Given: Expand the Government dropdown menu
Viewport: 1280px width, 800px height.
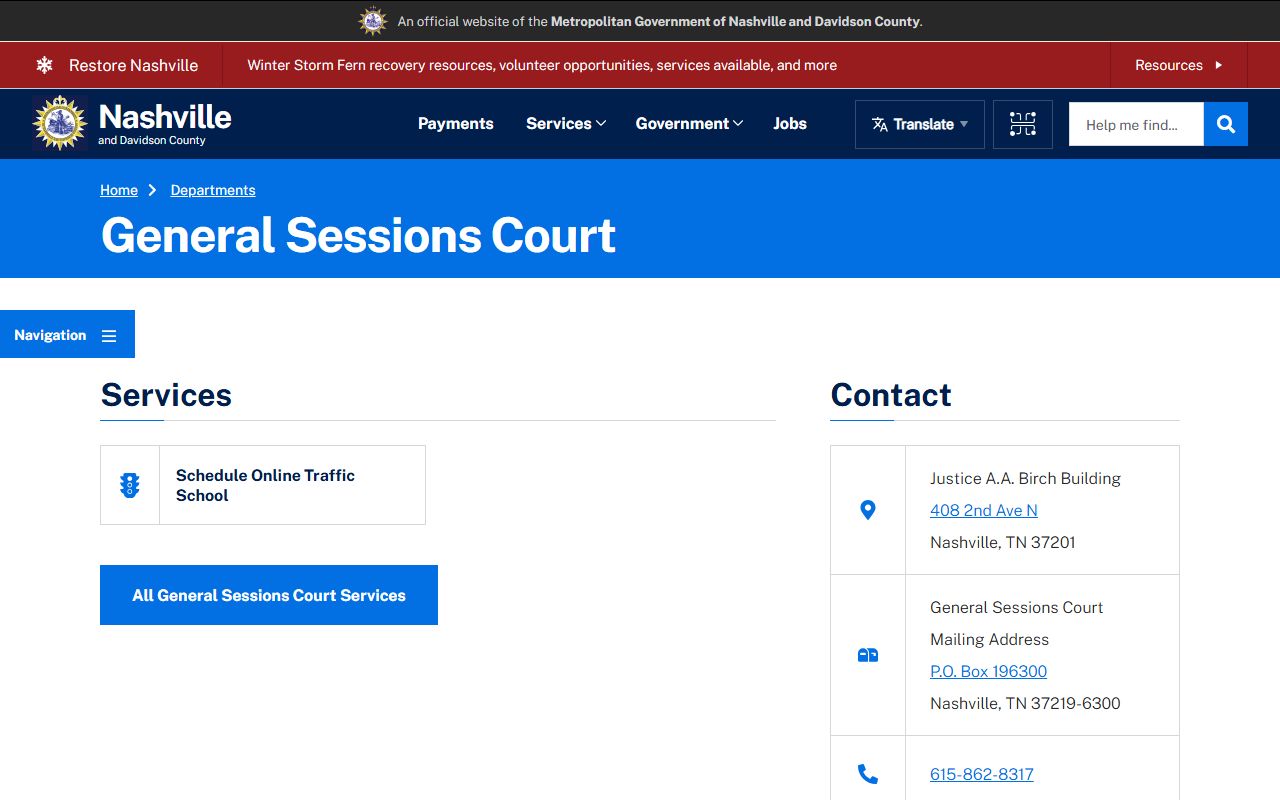Looking at the screenshot, I should coord(689,124).
